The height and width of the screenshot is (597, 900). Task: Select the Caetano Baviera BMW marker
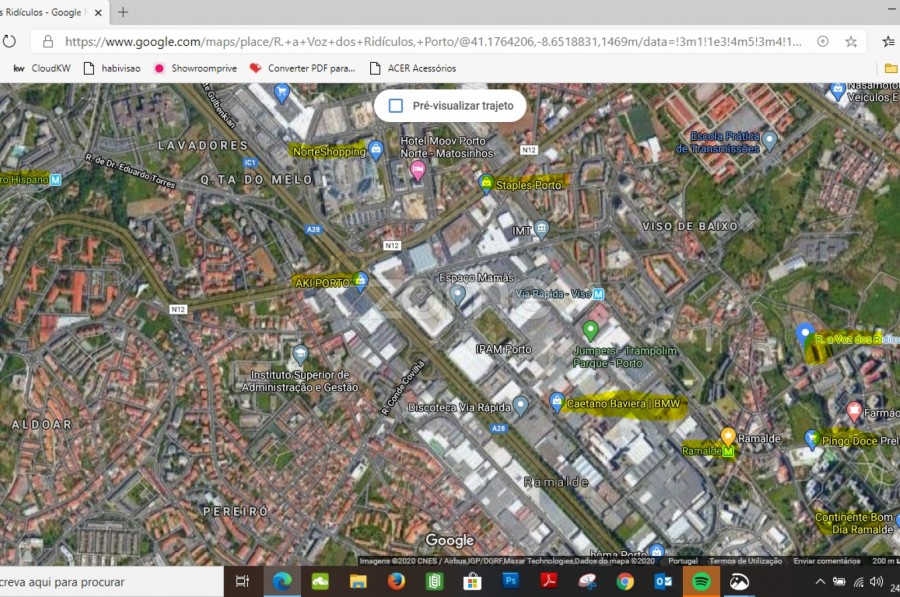tap(557, 402)
